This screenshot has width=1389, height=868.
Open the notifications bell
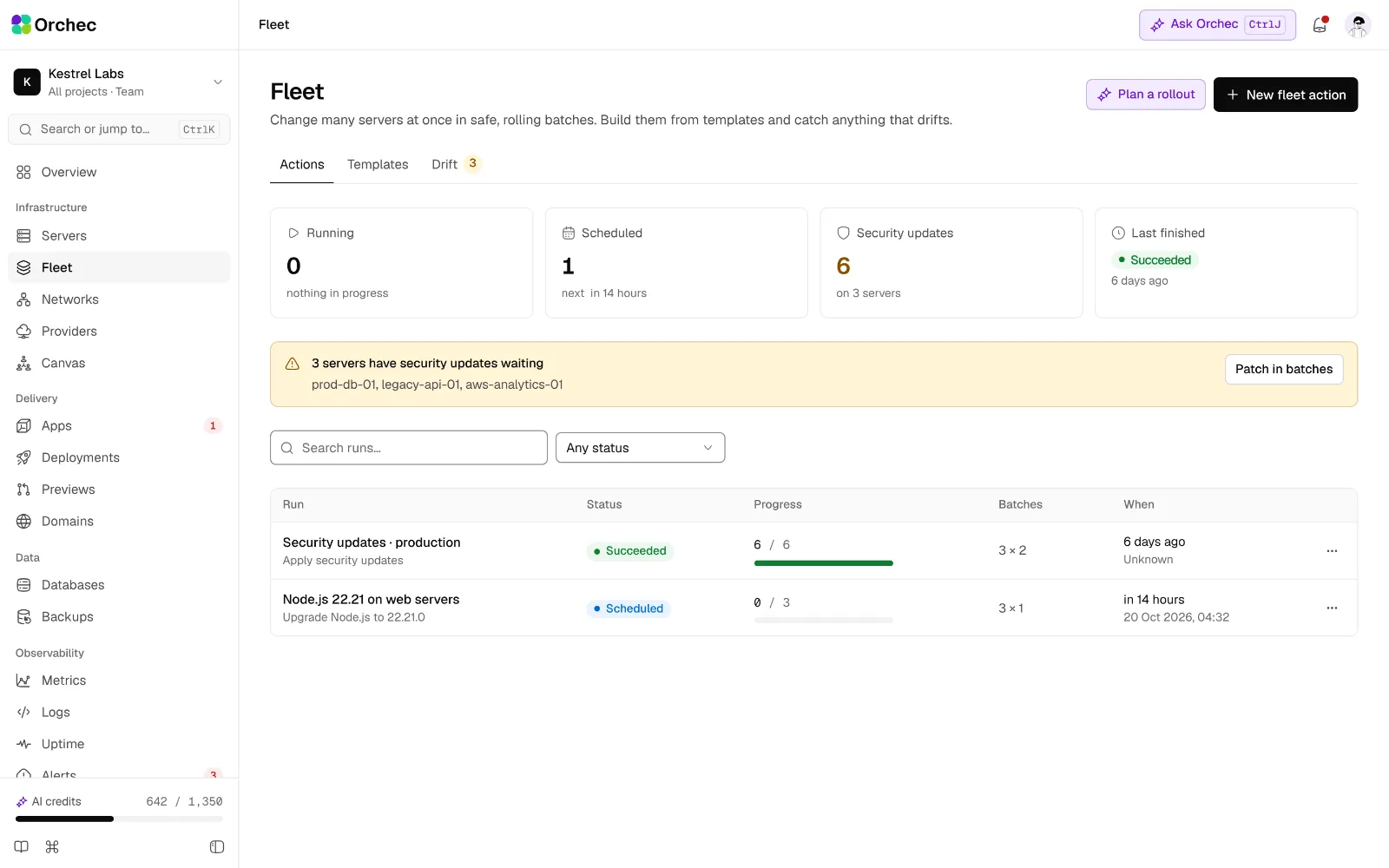(1320, 25)
